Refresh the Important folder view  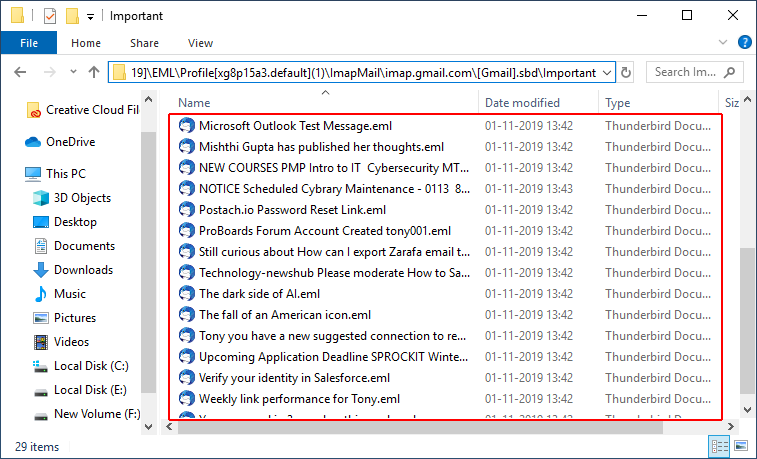[x=626, y=73]
